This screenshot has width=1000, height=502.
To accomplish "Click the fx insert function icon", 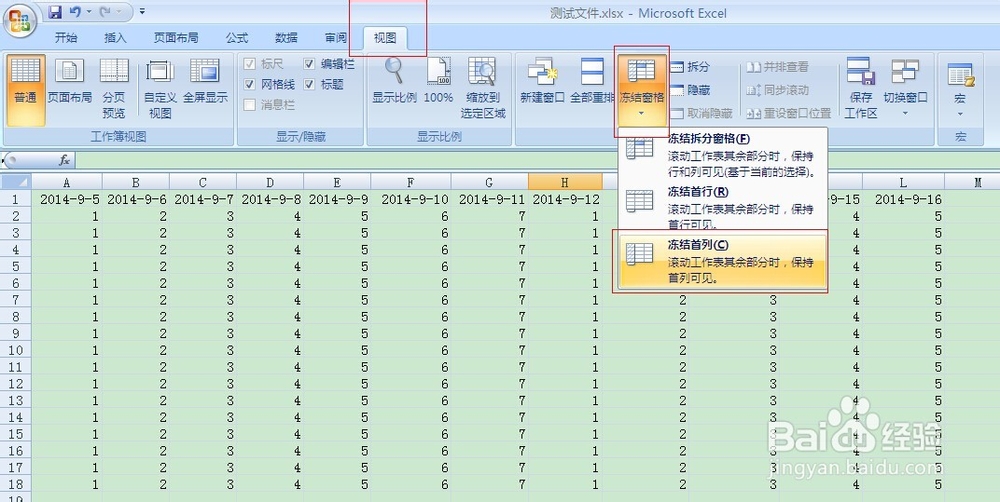I will click(x=64, y=159).
